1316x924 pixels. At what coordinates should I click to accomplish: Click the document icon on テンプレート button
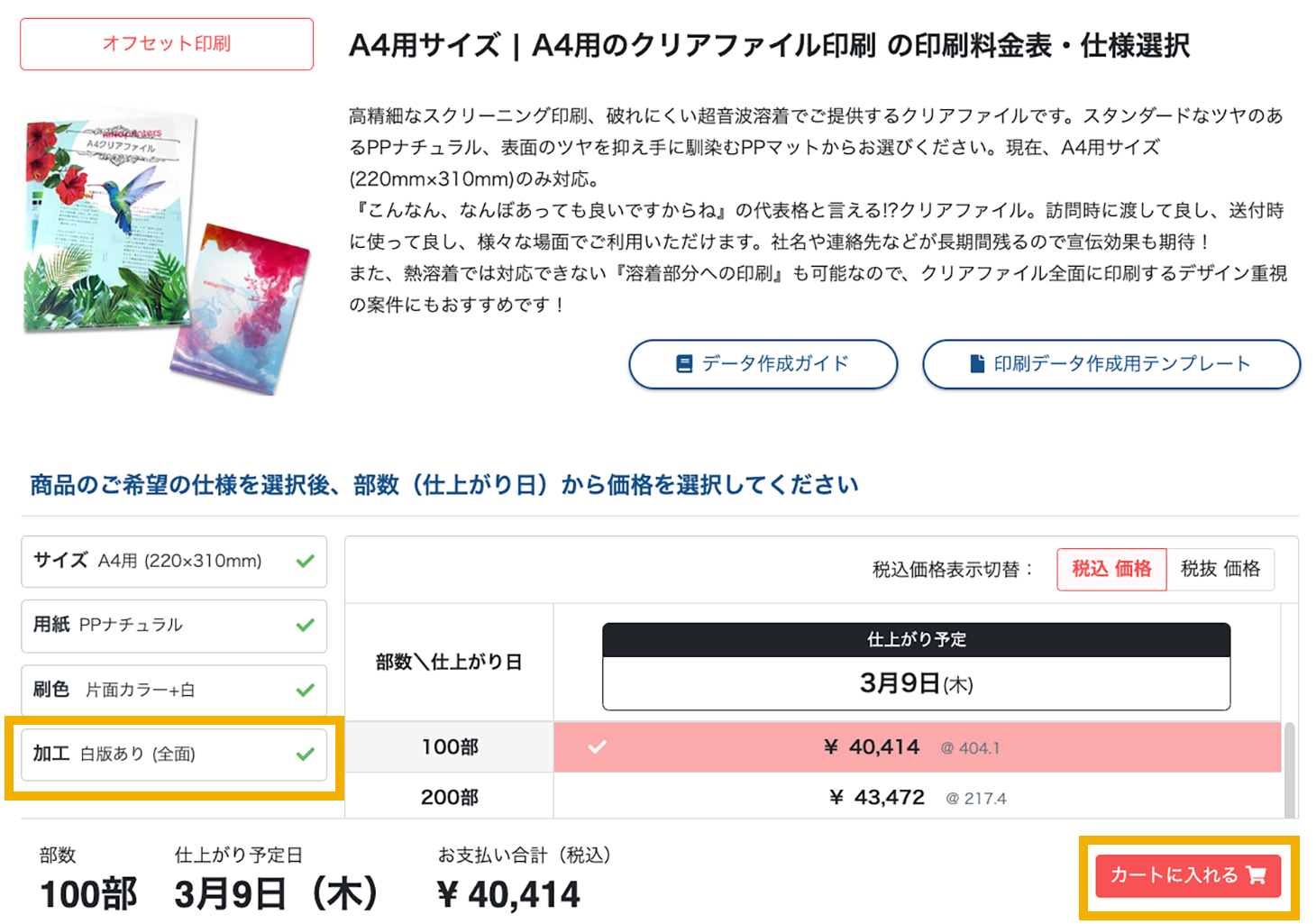tap(977, 363)
